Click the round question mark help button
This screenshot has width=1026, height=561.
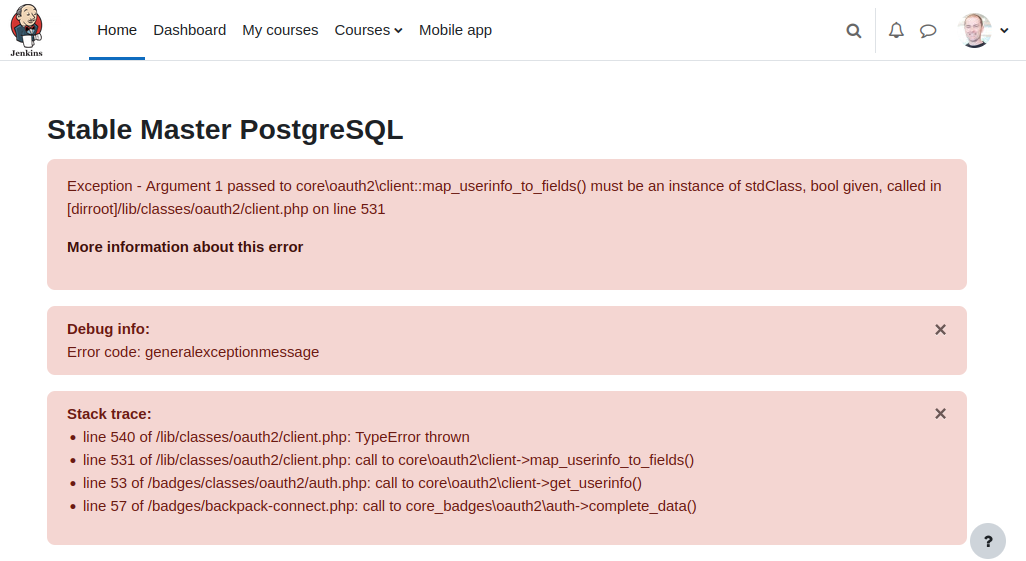pyautogui.click(x=987, y=541)
